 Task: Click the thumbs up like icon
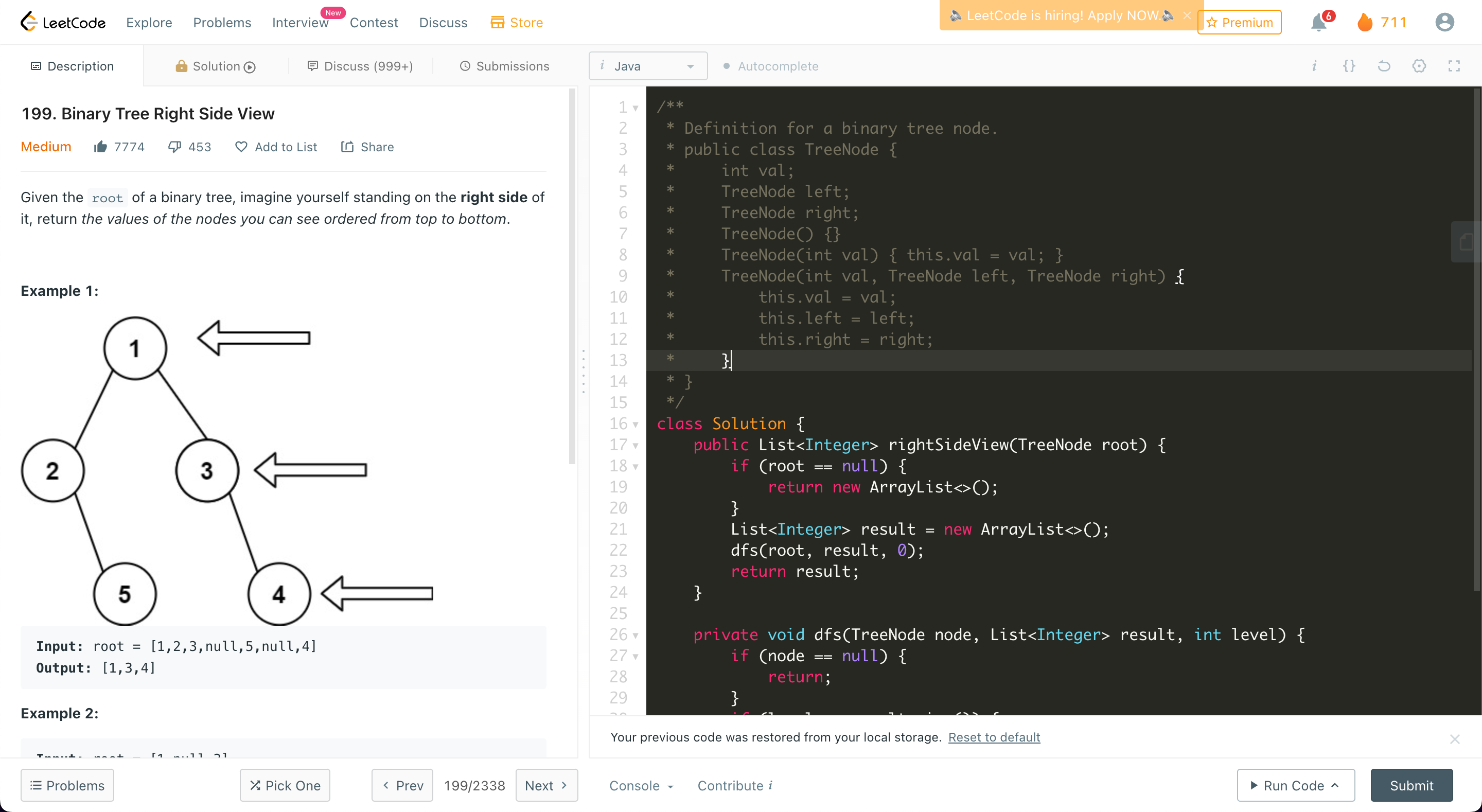[101, 147]
